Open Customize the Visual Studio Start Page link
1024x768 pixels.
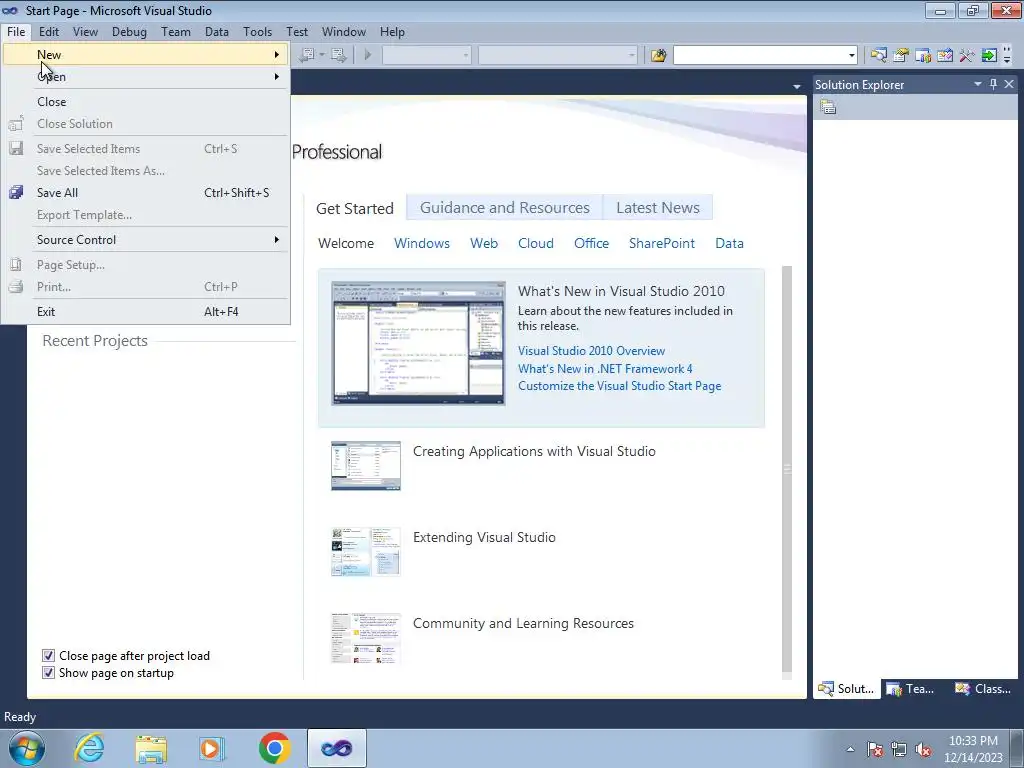(x=619, y=385)
